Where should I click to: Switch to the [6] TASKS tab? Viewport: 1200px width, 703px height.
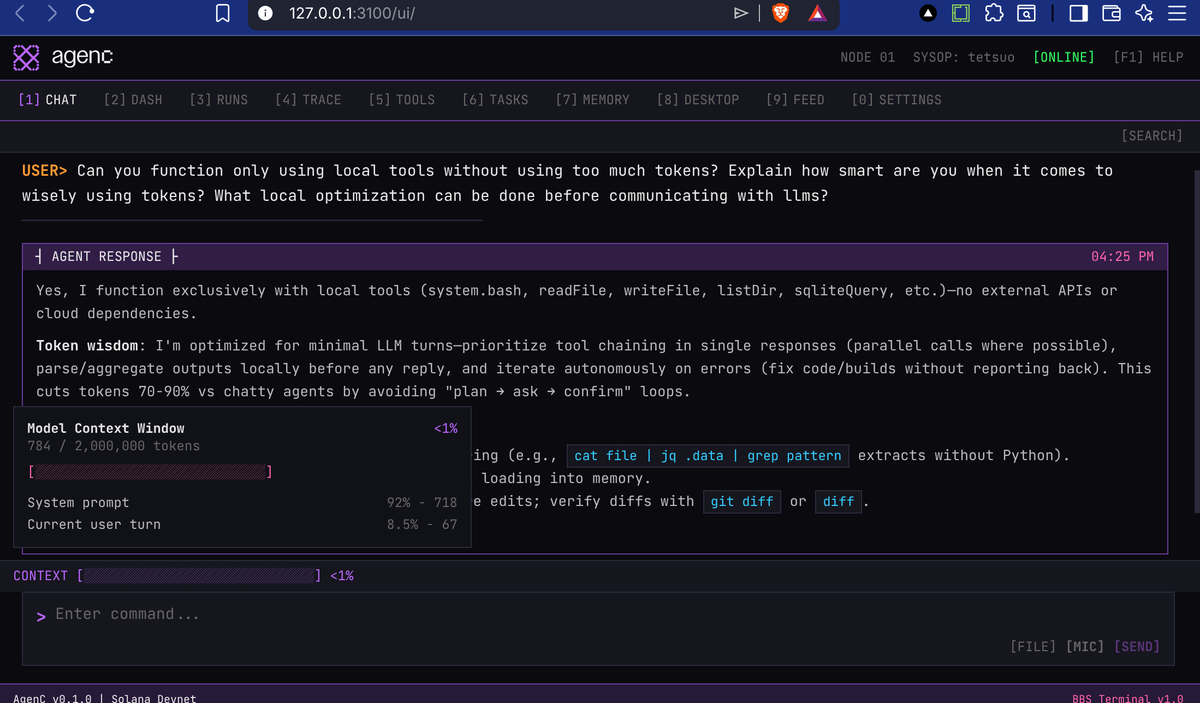495,99
